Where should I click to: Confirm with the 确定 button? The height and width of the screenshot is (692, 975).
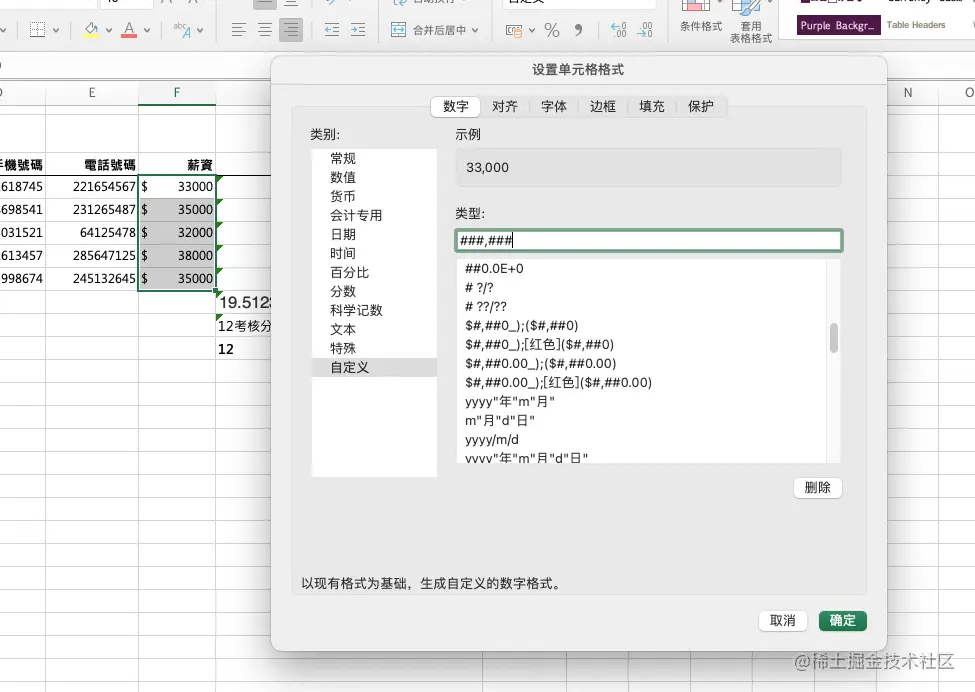(x=843, y=620)
